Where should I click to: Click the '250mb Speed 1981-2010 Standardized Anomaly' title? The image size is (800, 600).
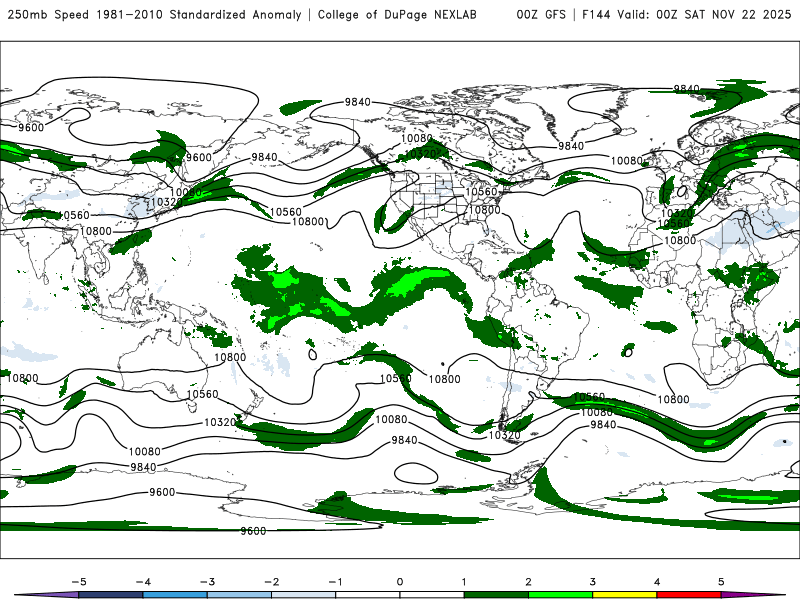155,14
